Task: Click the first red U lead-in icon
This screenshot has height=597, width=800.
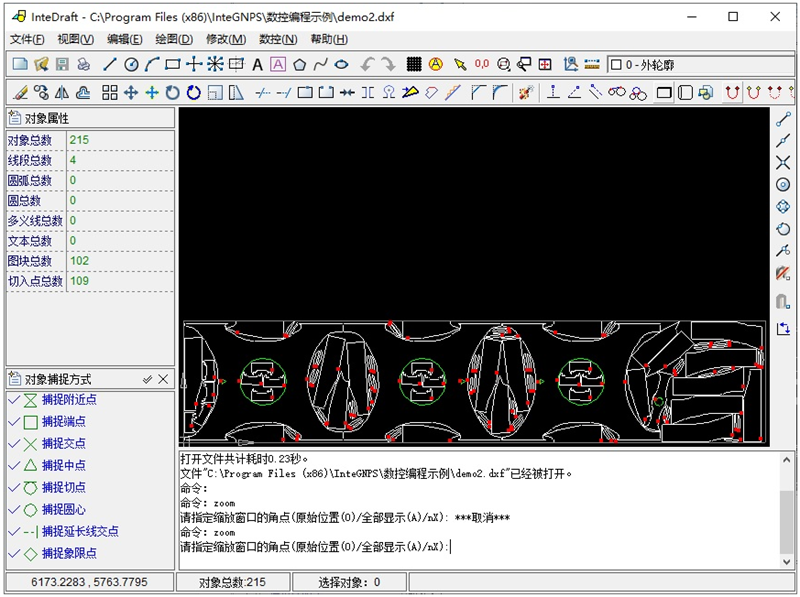Action: (x=732, y=92)
